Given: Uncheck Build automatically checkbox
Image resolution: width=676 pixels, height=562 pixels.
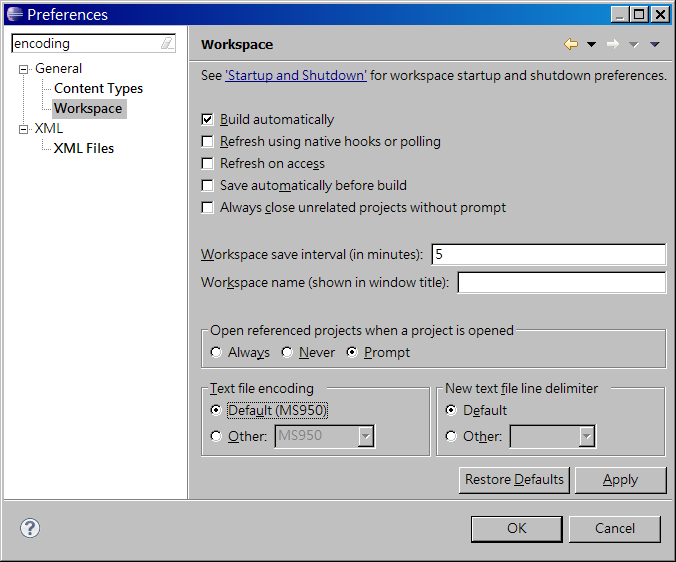Looking at the screenshot, I should pos(208,119).
